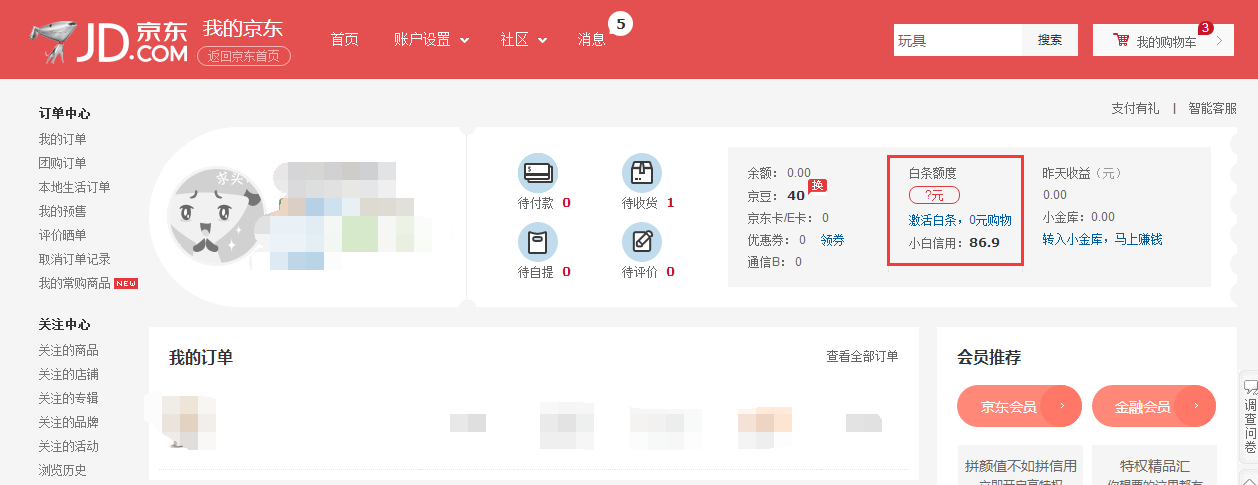Click the ?元 白条 quota button

click(934, 195)
